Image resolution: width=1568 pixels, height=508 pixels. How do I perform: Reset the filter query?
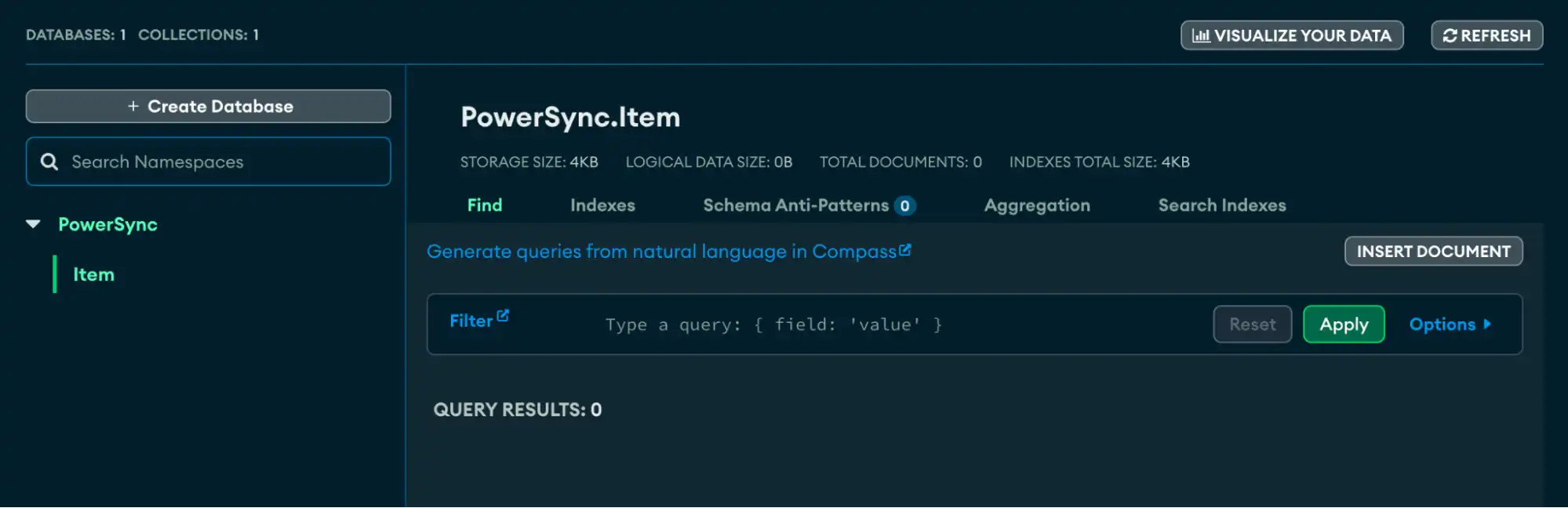[1252, 324]
